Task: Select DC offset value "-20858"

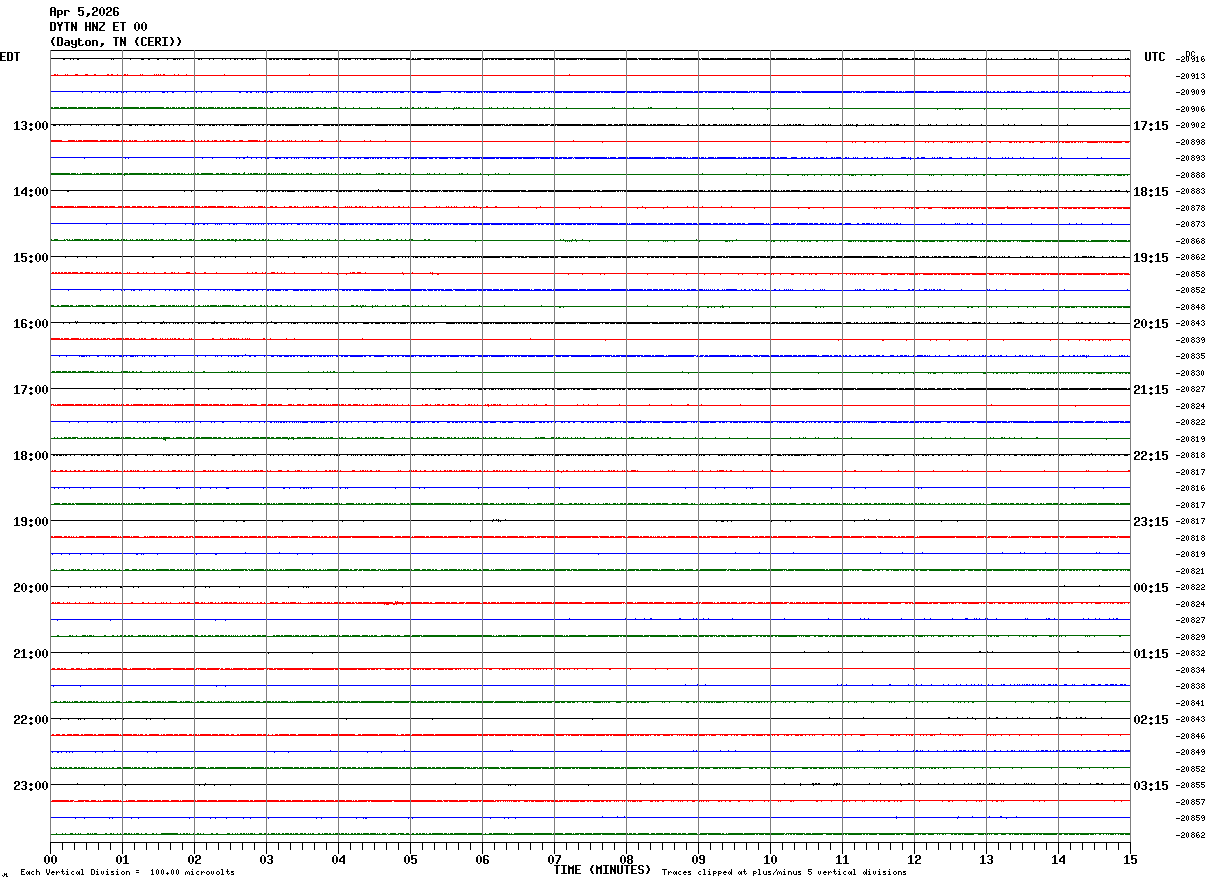Action: [1190, 274]
